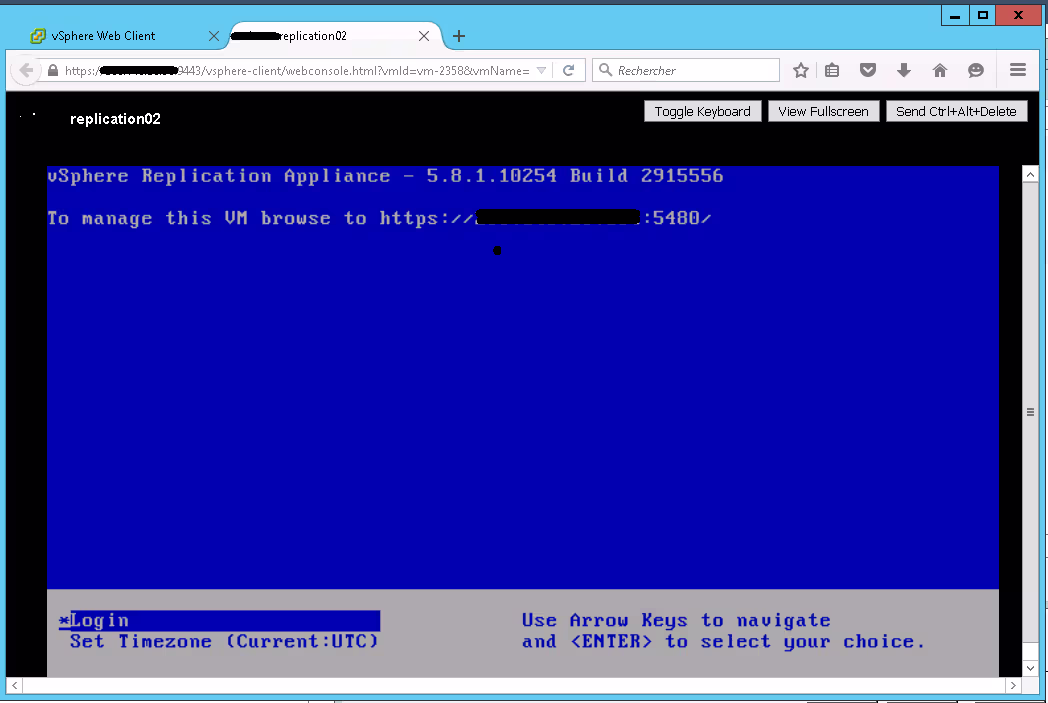
Task: Go to the Firefox home page icon
Action: tap(939, 70)
